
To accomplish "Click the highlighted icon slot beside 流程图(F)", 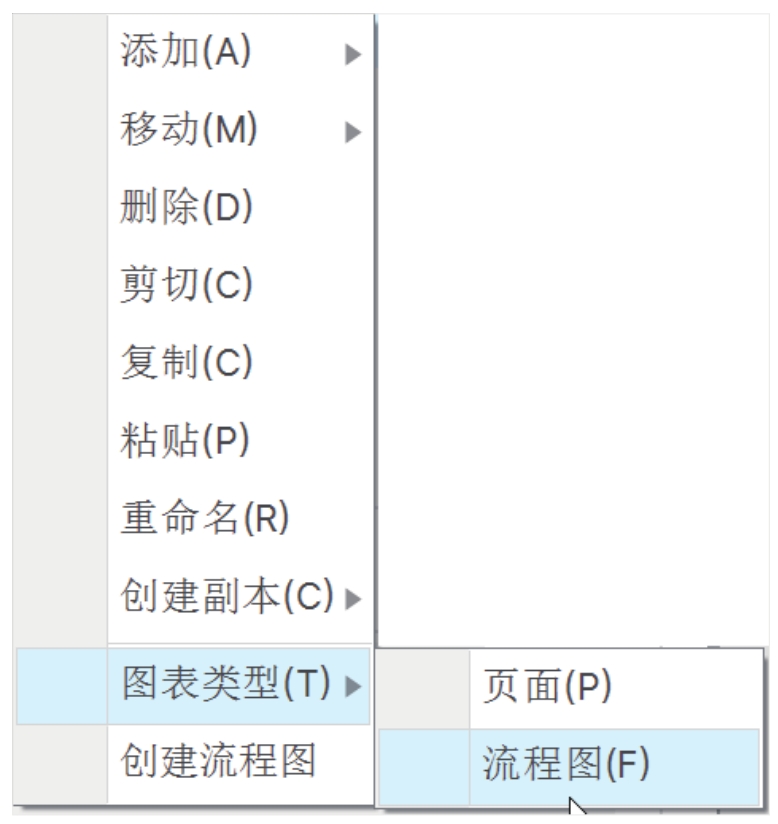I will click(424, 766).
